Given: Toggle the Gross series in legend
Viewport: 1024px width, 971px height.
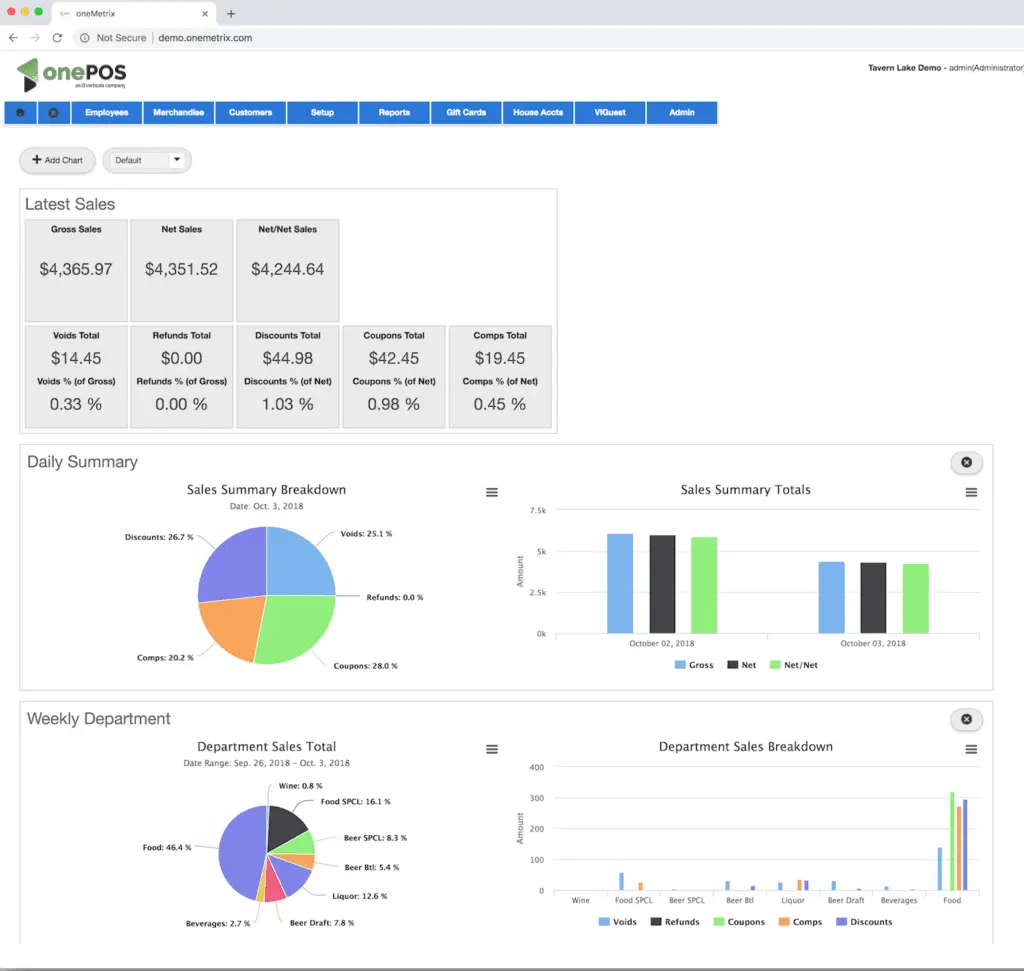Looking at the screenshot, I should pos(694,665).
